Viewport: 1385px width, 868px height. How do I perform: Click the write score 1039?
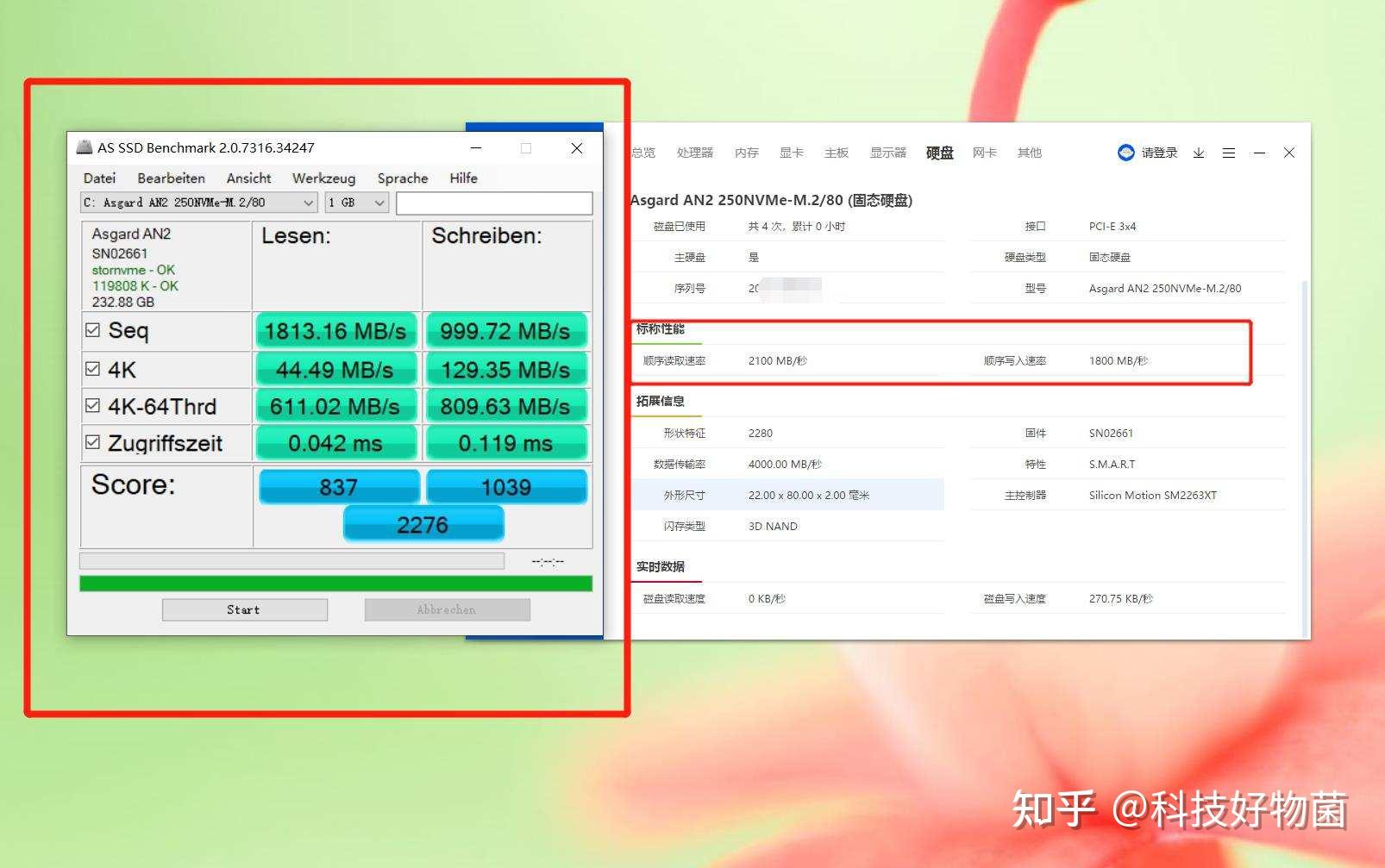coord(506,487)
